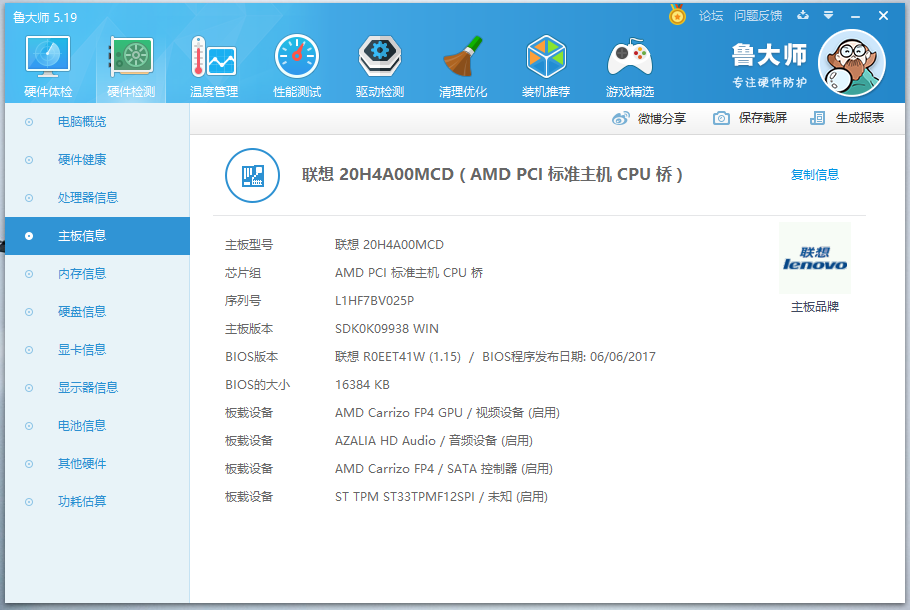Click the camera icon for 保存截屏
This screenshot has width=910, height=610.
tap(721, 118)
